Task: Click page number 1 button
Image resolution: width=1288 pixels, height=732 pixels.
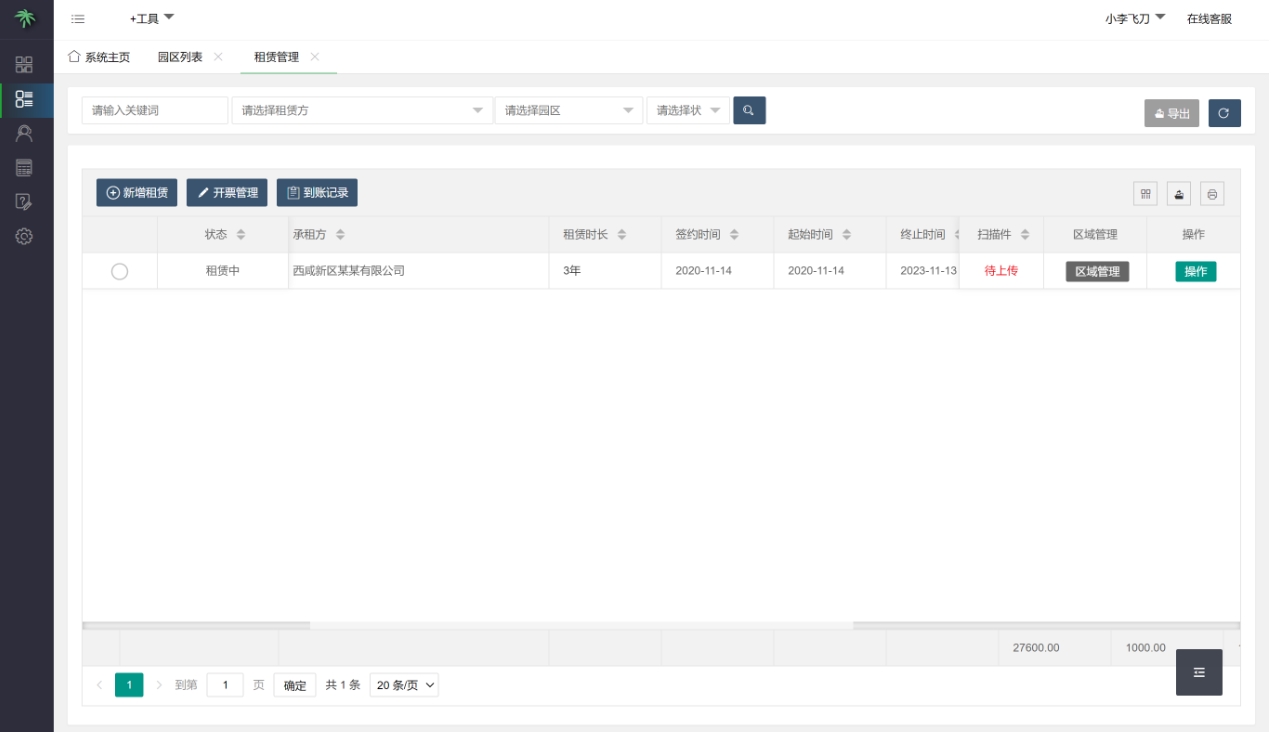Action: pos(129,685)
